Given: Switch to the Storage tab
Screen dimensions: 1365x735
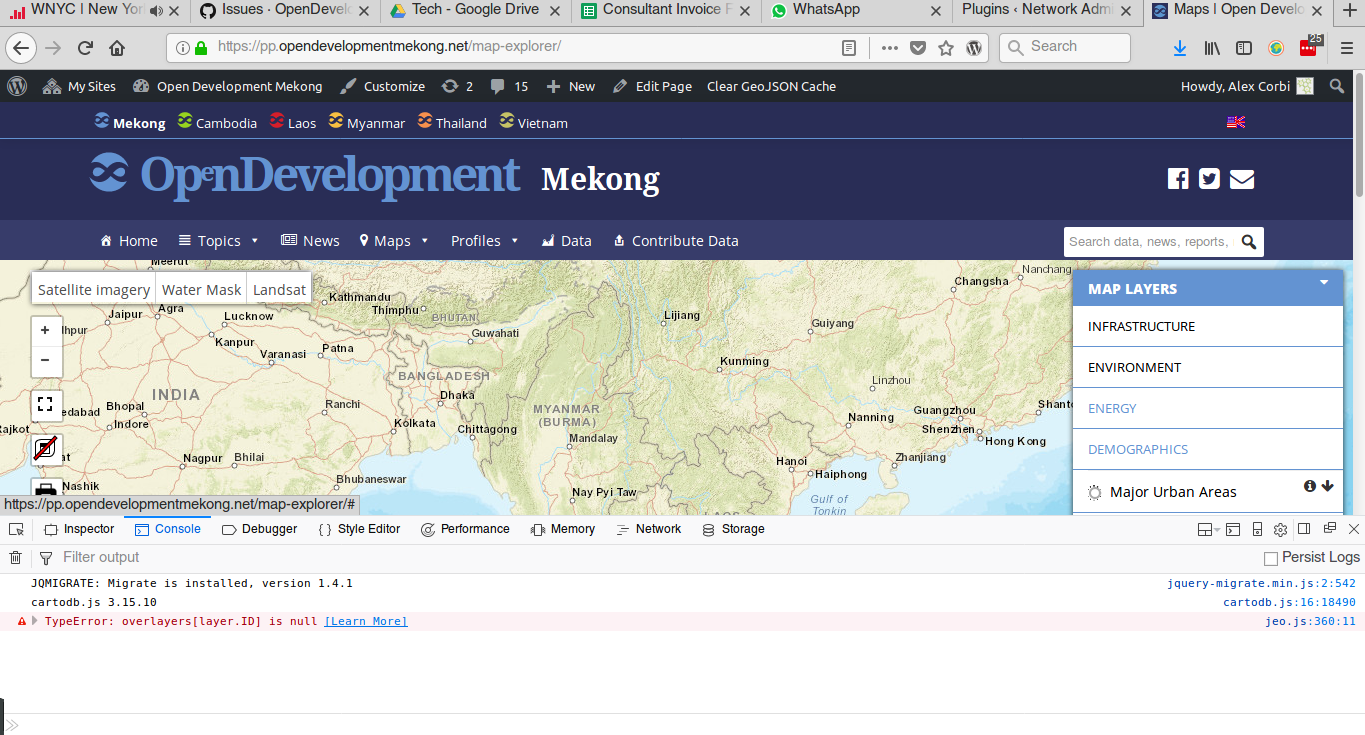Looking at the screenshot, I should click(733, 529).
